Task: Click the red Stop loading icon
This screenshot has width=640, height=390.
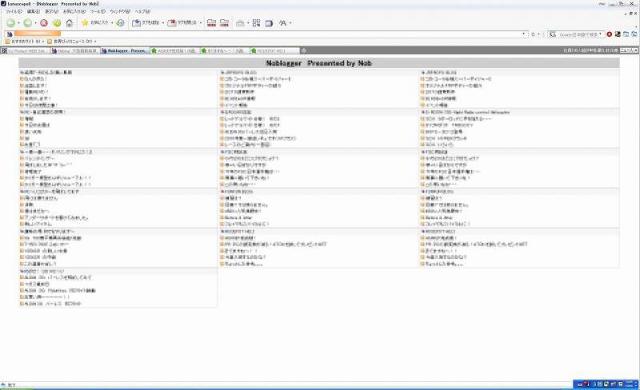Action: tap(44, 23)
